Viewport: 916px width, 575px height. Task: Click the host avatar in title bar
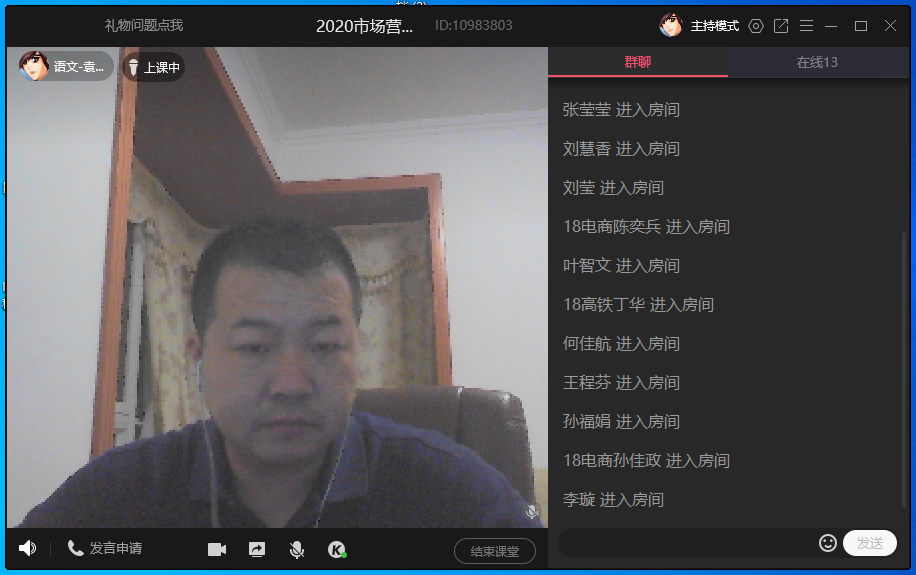(670, 26)
